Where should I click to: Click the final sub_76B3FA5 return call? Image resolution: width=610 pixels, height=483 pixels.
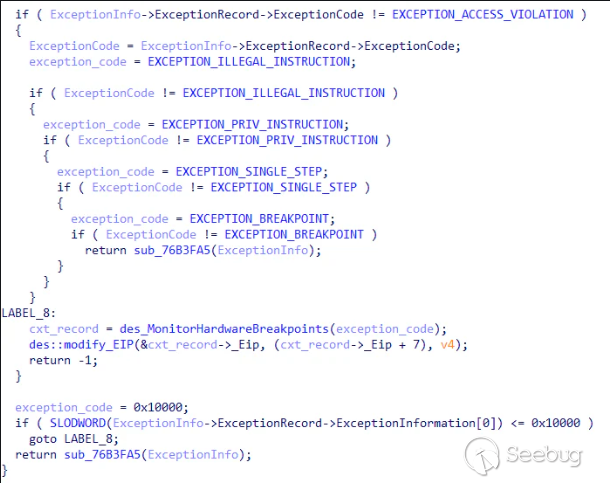[x=102, y=455]
